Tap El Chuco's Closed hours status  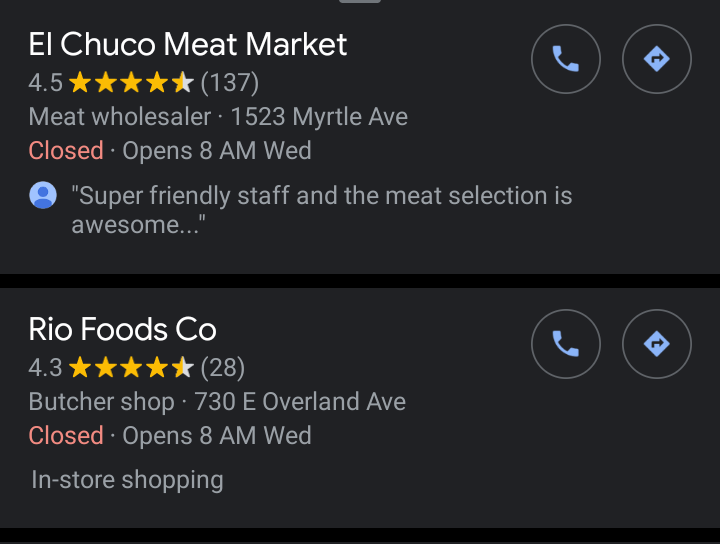[x=66, y=151]
